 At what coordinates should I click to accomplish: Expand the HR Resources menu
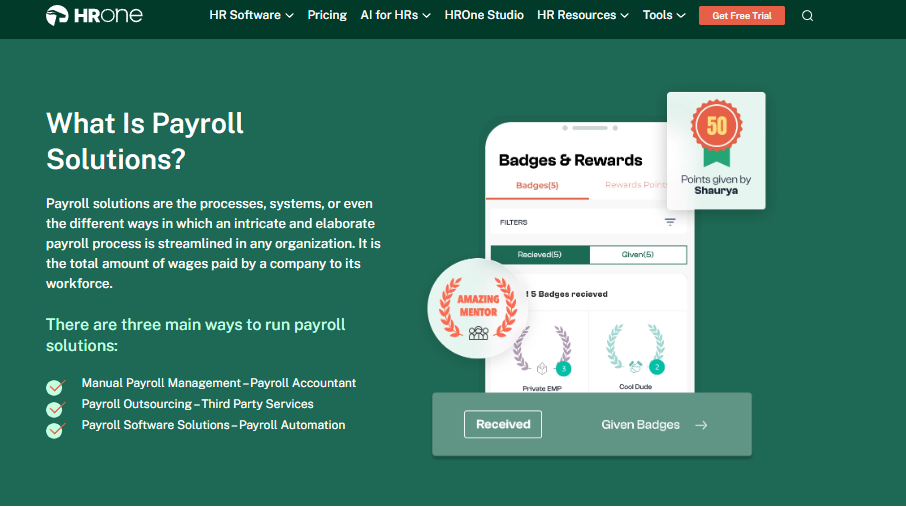point(582,15)
